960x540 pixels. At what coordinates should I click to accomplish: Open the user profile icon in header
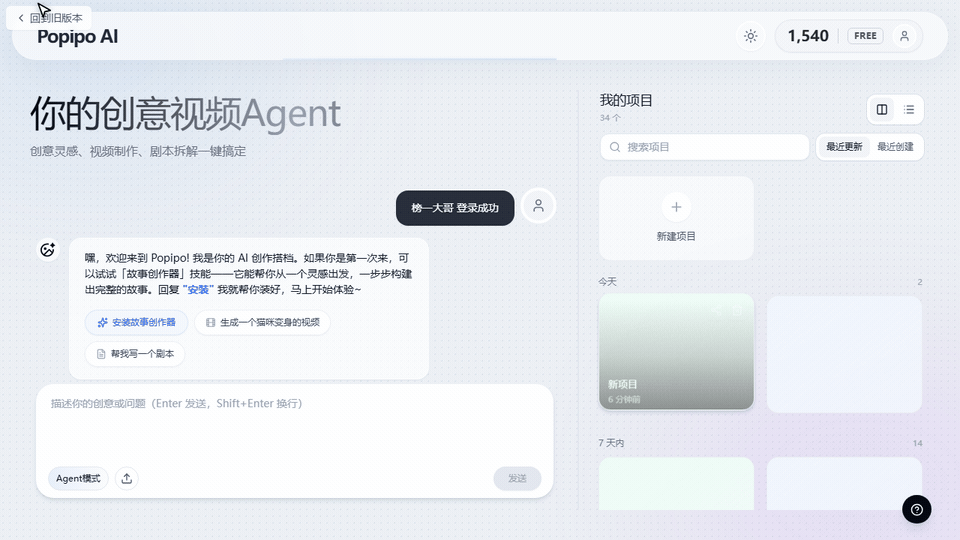point(904,36)
